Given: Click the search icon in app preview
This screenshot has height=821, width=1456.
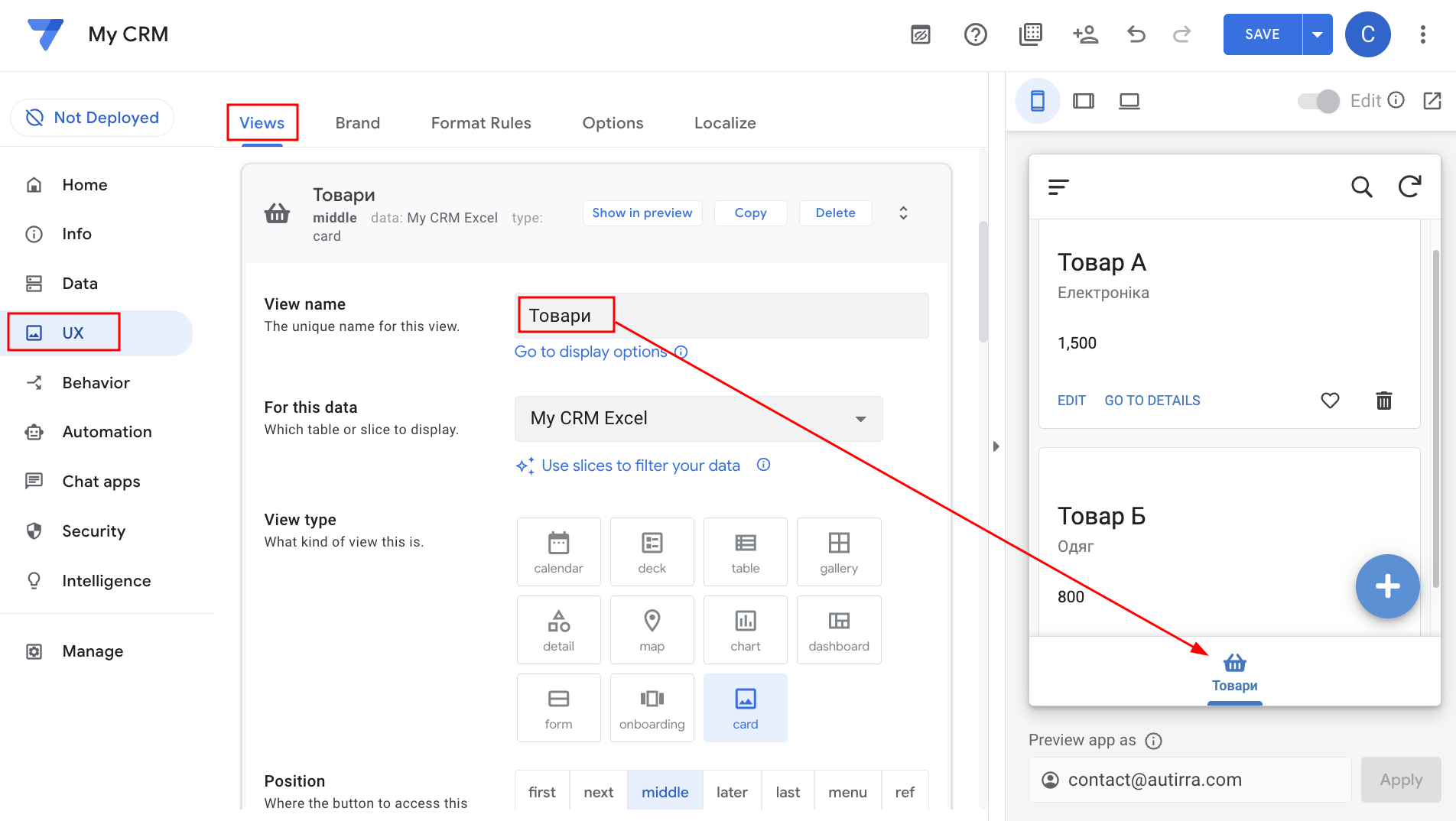Looking at the screenshot, I should coord(1362,187).
